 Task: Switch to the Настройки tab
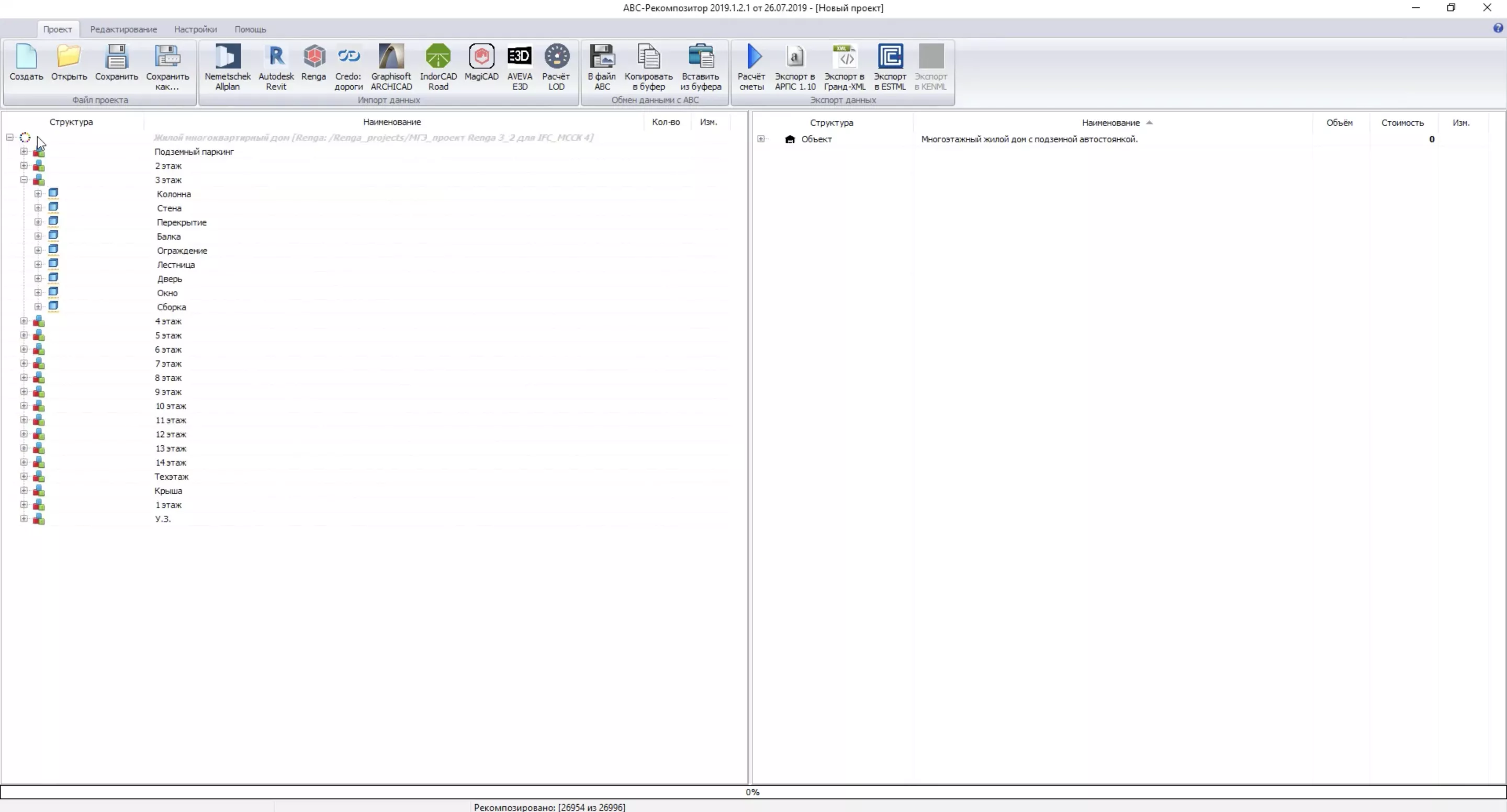[x=195, y=29]
